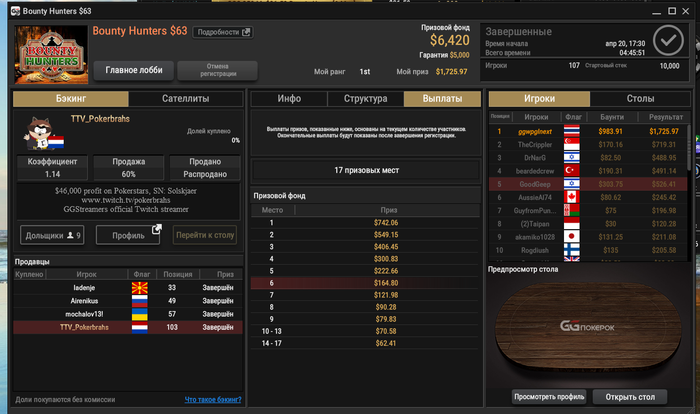This screenshot has width=700, height=414.
Task: Switch to the Сателлиты tab
Action: 186,99
